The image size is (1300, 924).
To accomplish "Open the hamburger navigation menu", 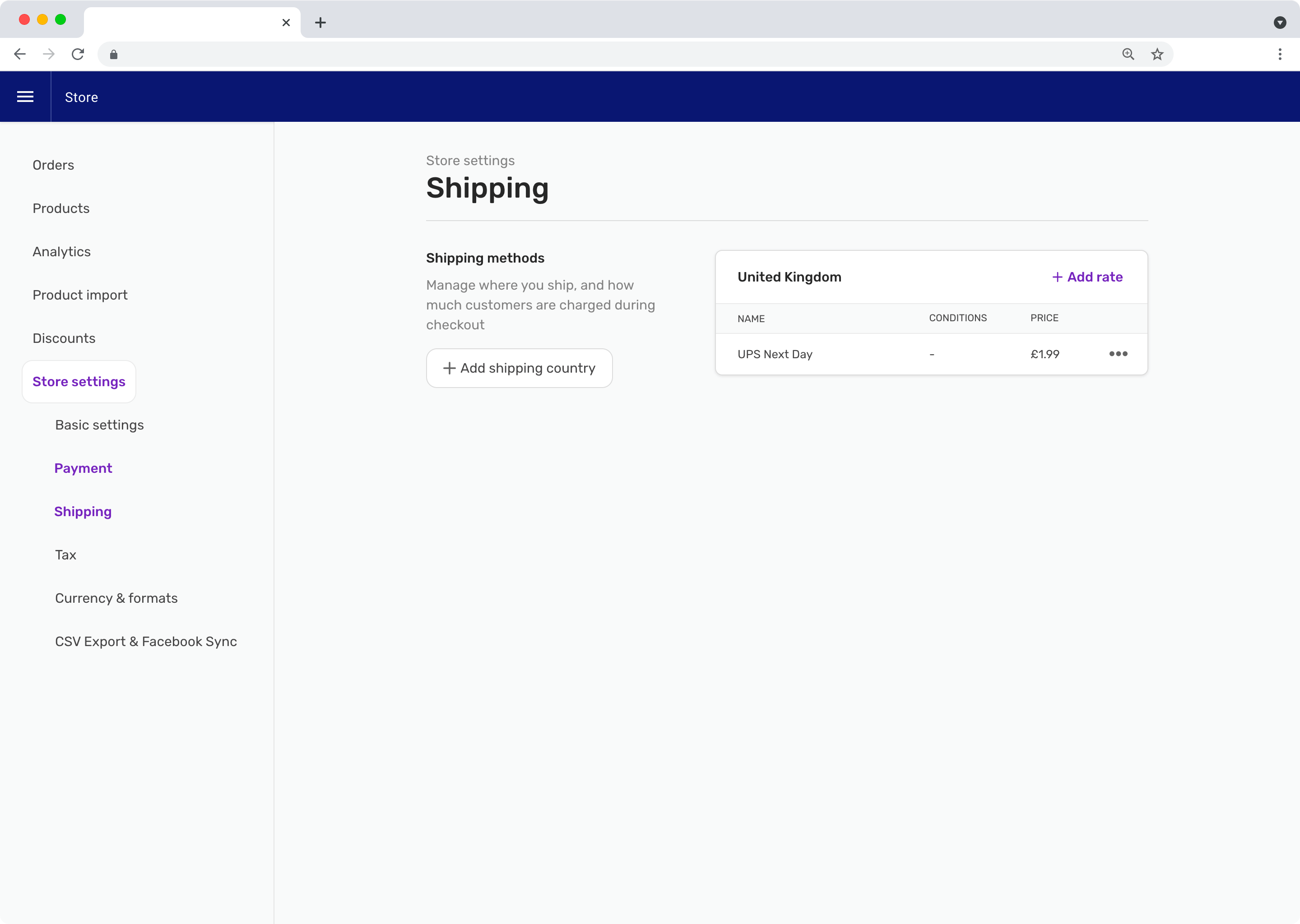I will pyautogui.click(x=26, y=96).
